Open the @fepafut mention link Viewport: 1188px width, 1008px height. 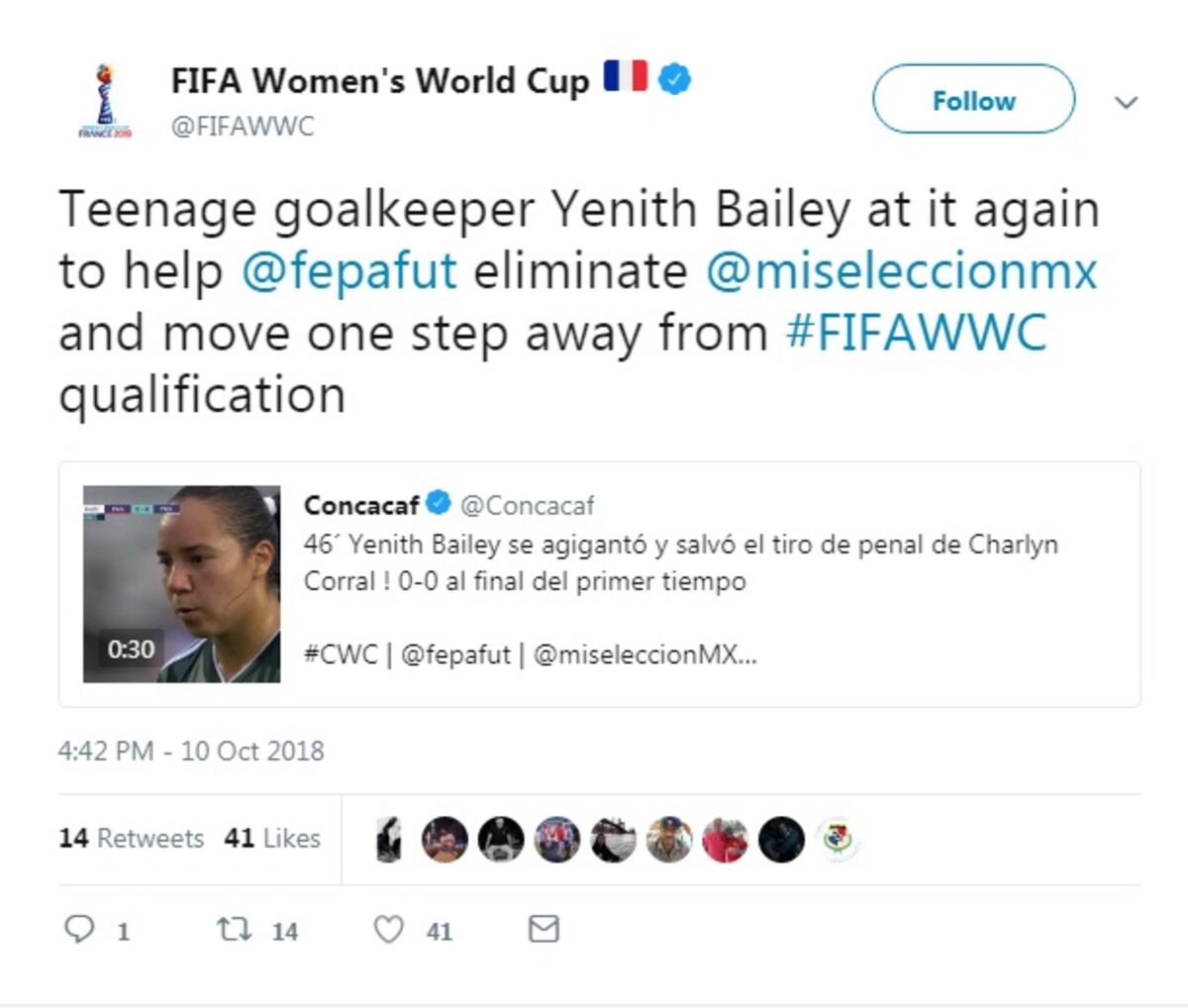pyautogui.click(x=348, y=271)
